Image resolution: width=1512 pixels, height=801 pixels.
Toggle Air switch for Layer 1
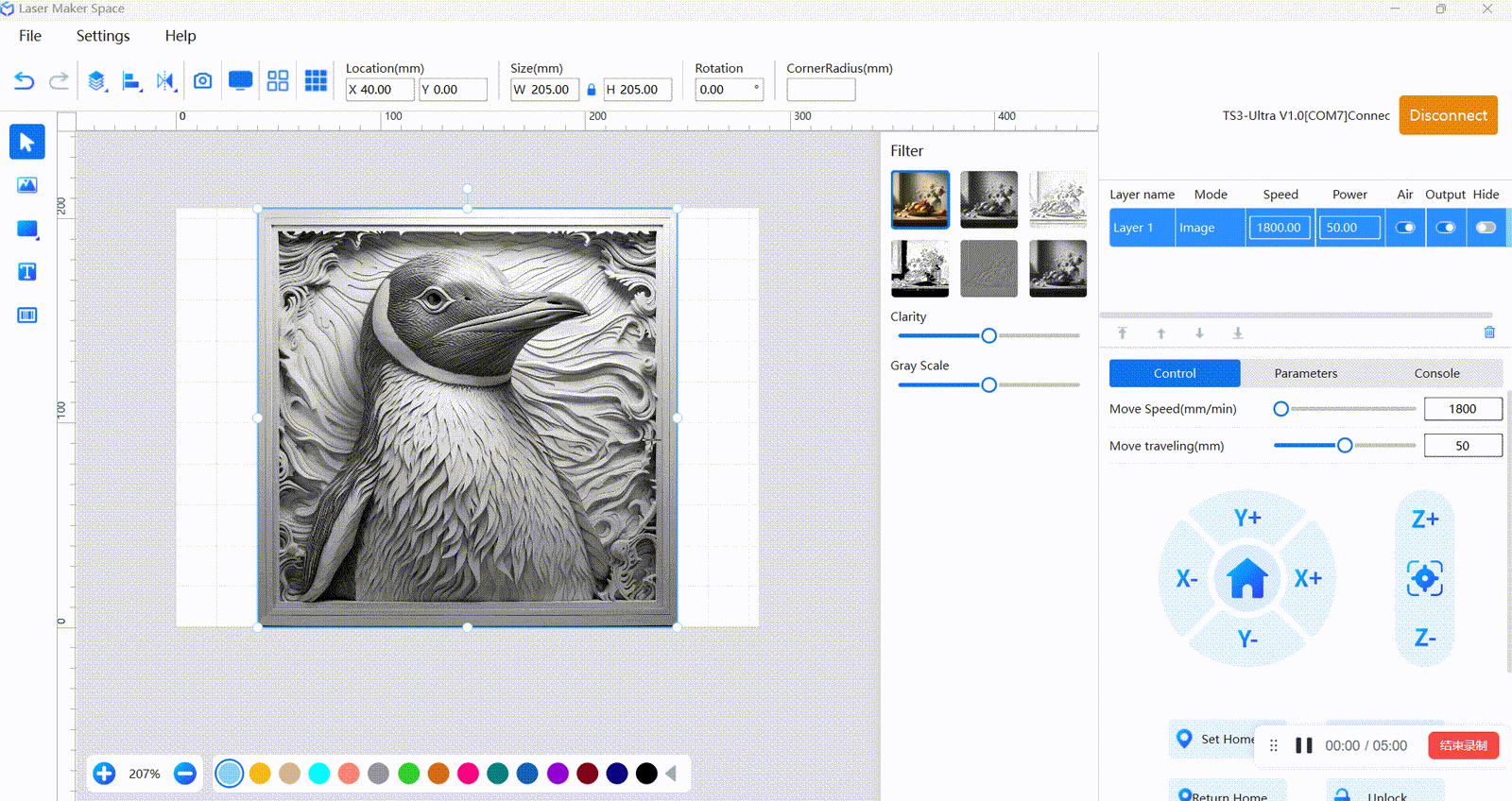1405,228
